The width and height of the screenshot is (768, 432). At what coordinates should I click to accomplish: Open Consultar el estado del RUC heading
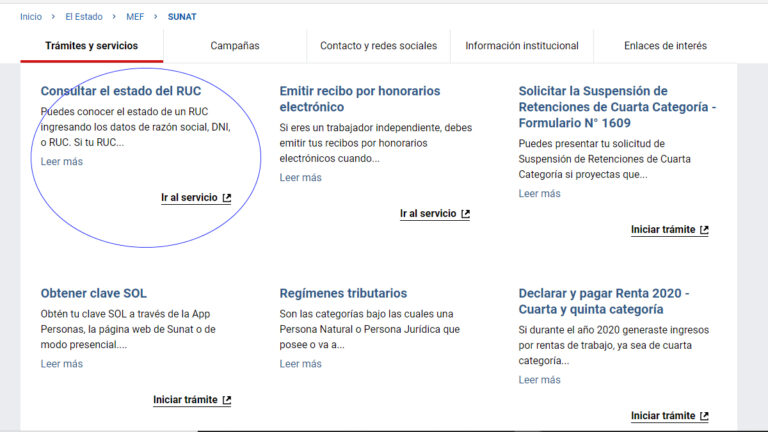120,91
